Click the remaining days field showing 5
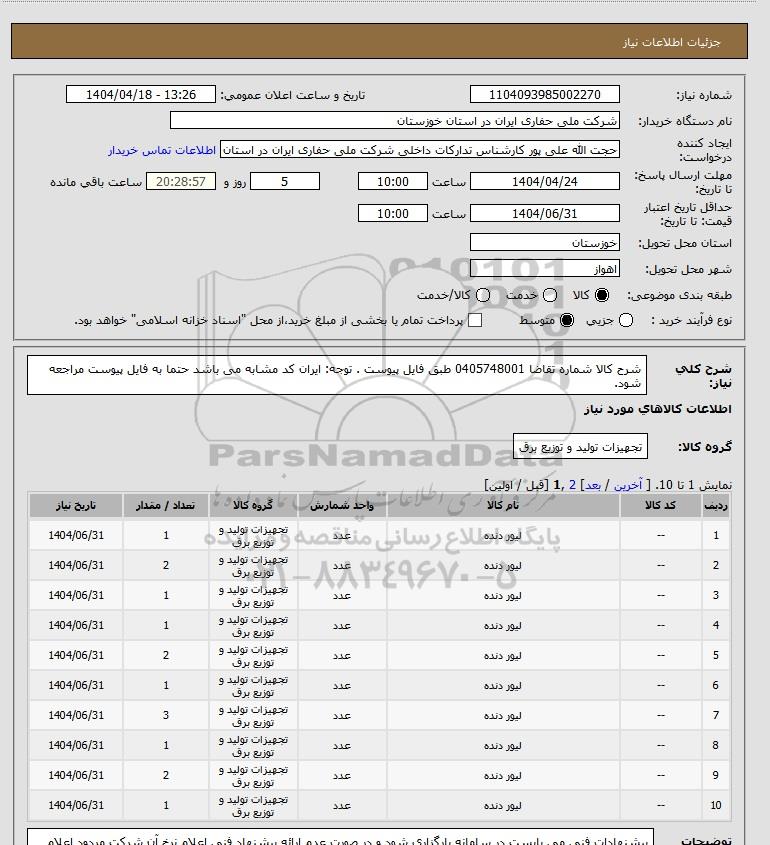This screenshot has width=770, height=845. tap(285, 181)
